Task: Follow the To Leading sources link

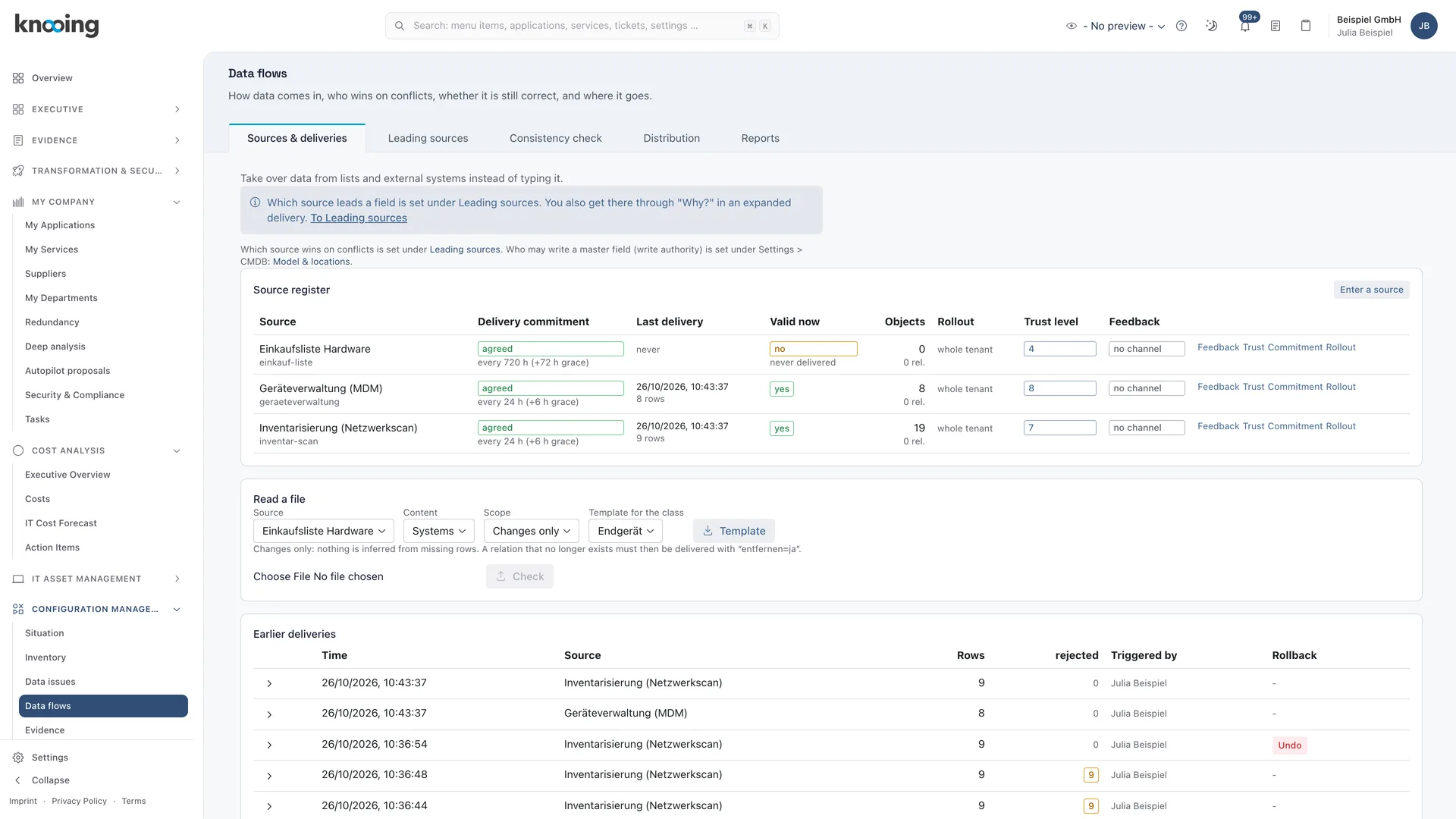Action: (359, 218)
